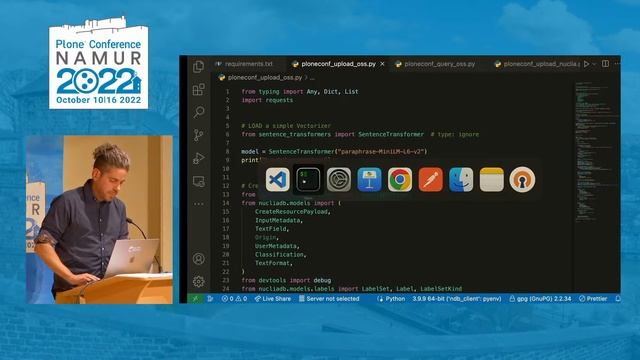640x360 pixels.
Task: Open the Explorer view in activity bar
Action: point(198,67)
